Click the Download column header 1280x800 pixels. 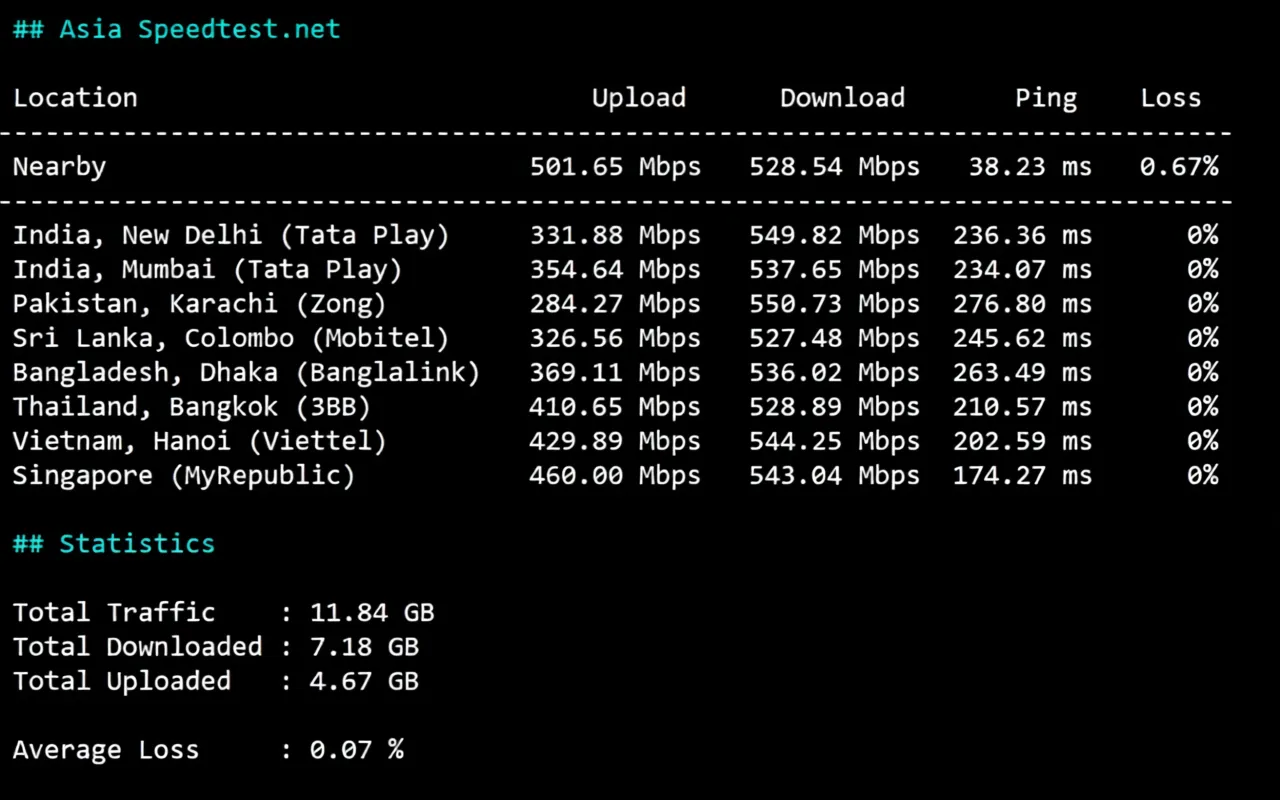click(842, 98)
